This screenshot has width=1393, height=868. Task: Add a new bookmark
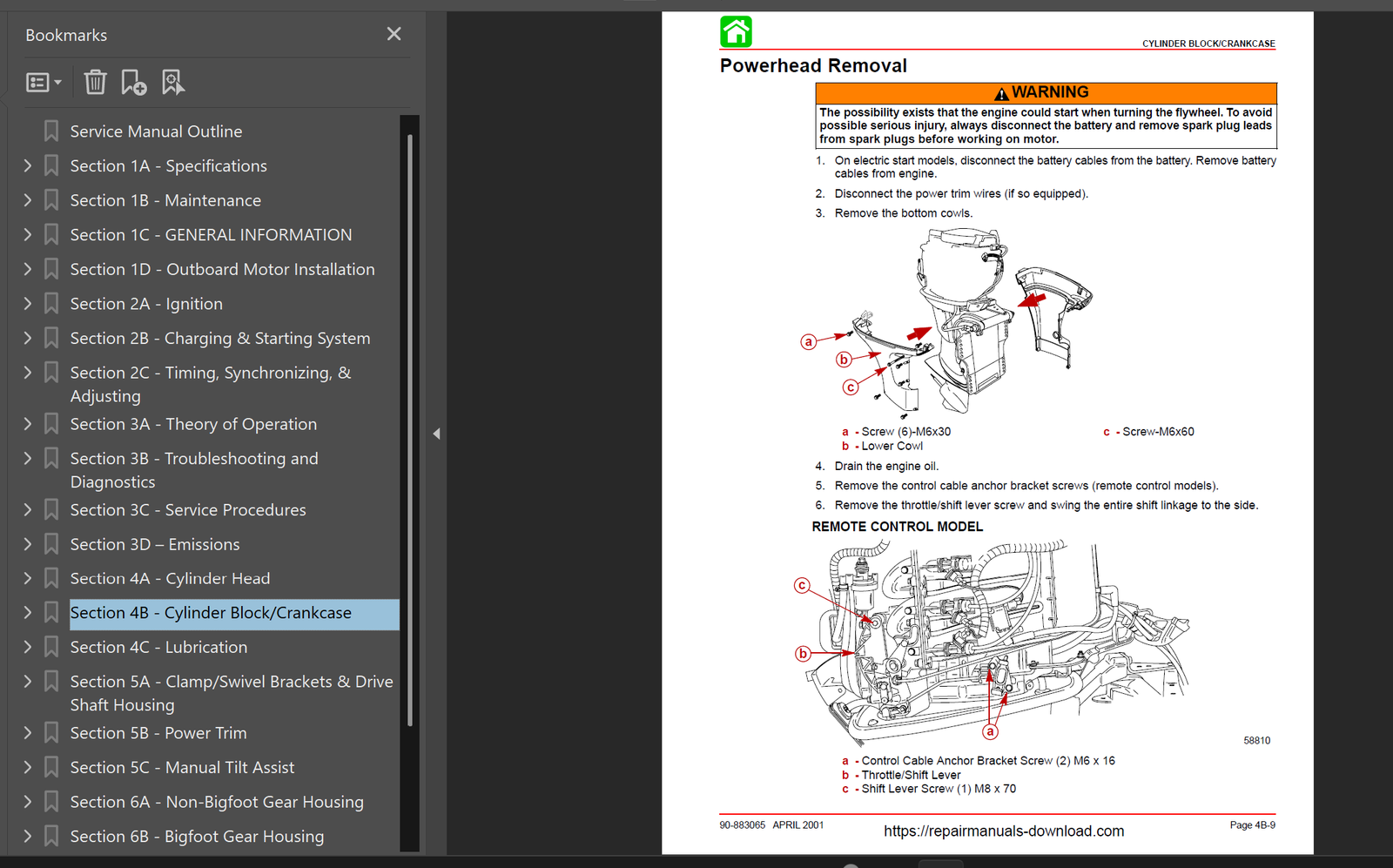[133, 83]
